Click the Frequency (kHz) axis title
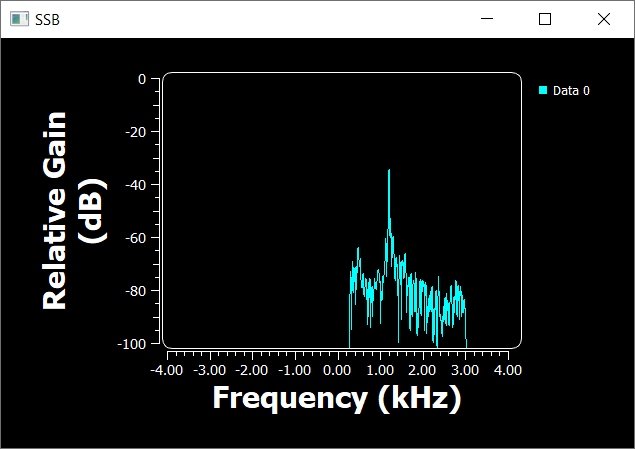The width and height of the screenshot is (635, 449). tap(336, 398)
